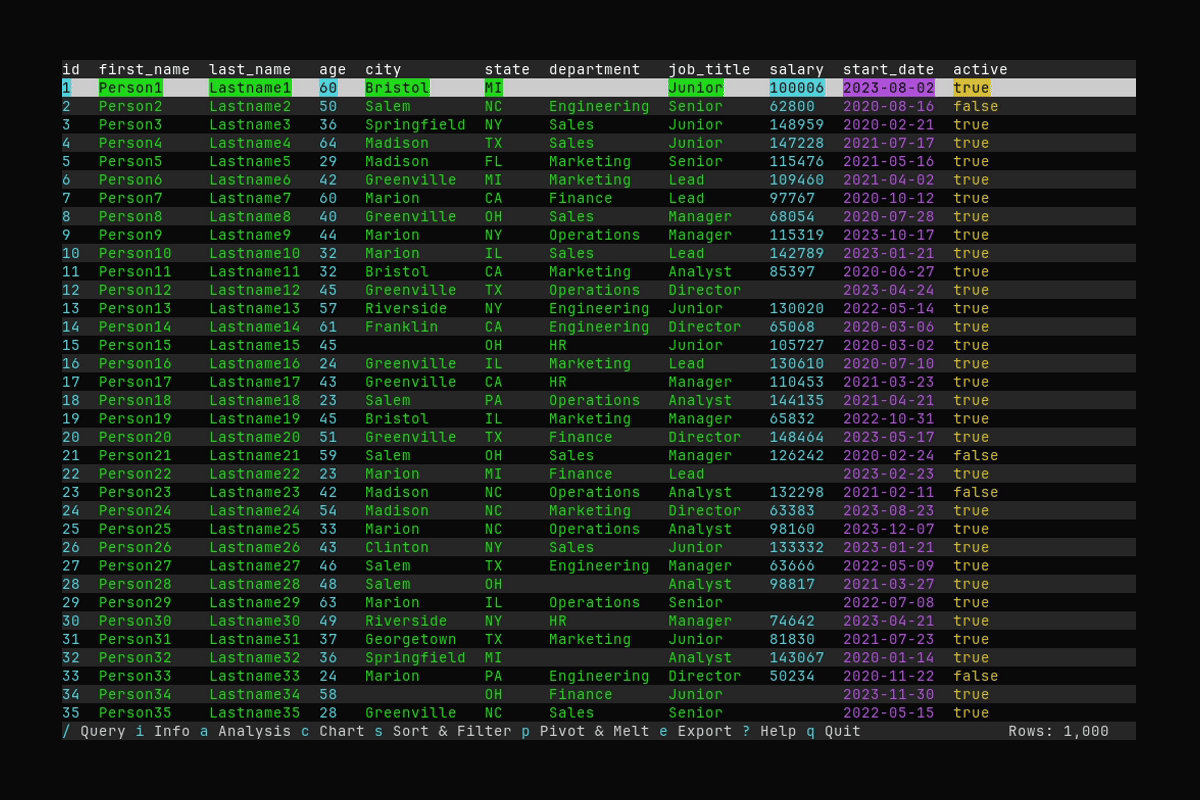Toggle Person2's false active value

[978, 106]
